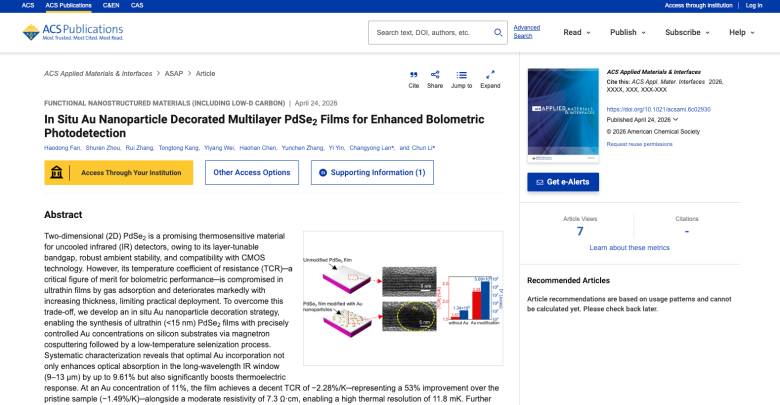Click the Abstract heading
780x405 pixels.
(x=63, y=215)
